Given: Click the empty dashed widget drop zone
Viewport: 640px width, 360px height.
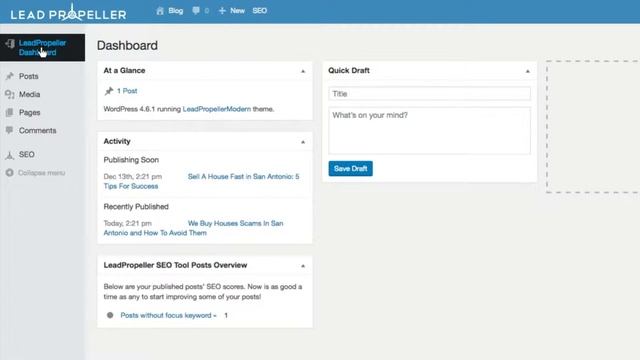Looking at the screenshot, I should pos(593,127).
